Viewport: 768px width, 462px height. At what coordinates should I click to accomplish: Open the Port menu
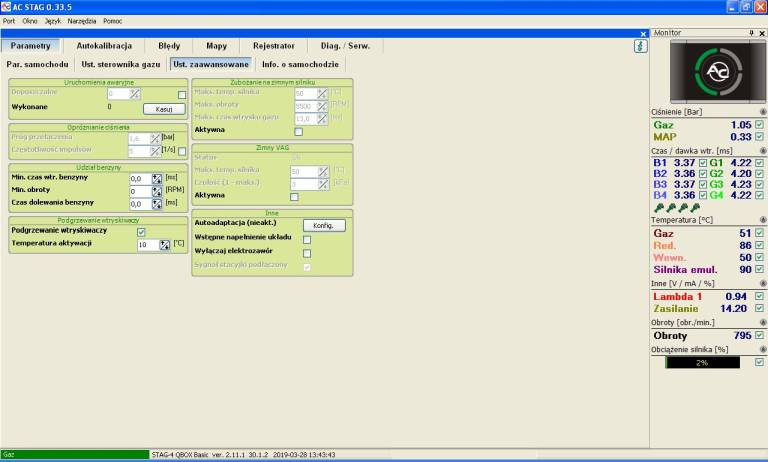click(x=9, y=21)
